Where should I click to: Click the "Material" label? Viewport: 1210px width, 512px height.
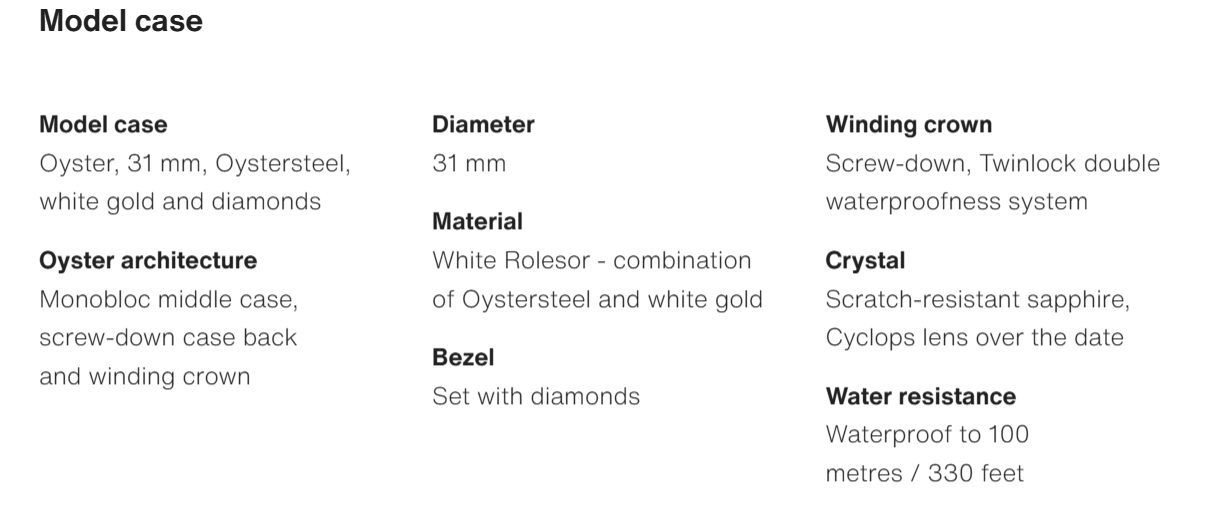(x=477, y=221)
